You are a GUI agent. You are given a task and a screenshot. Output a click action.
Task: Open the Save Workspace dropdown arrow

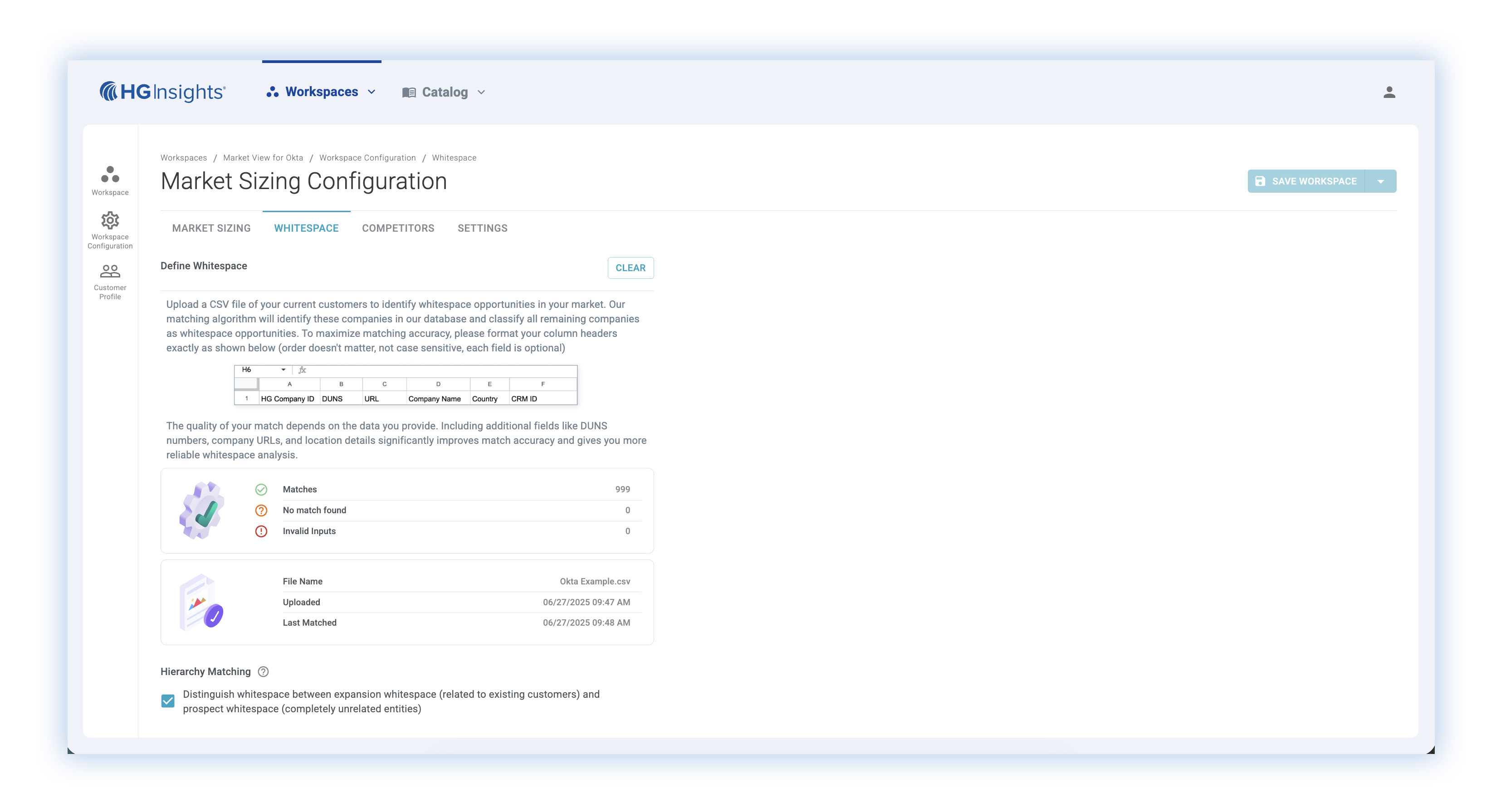pyautogui.click(x=1380, y=181)
